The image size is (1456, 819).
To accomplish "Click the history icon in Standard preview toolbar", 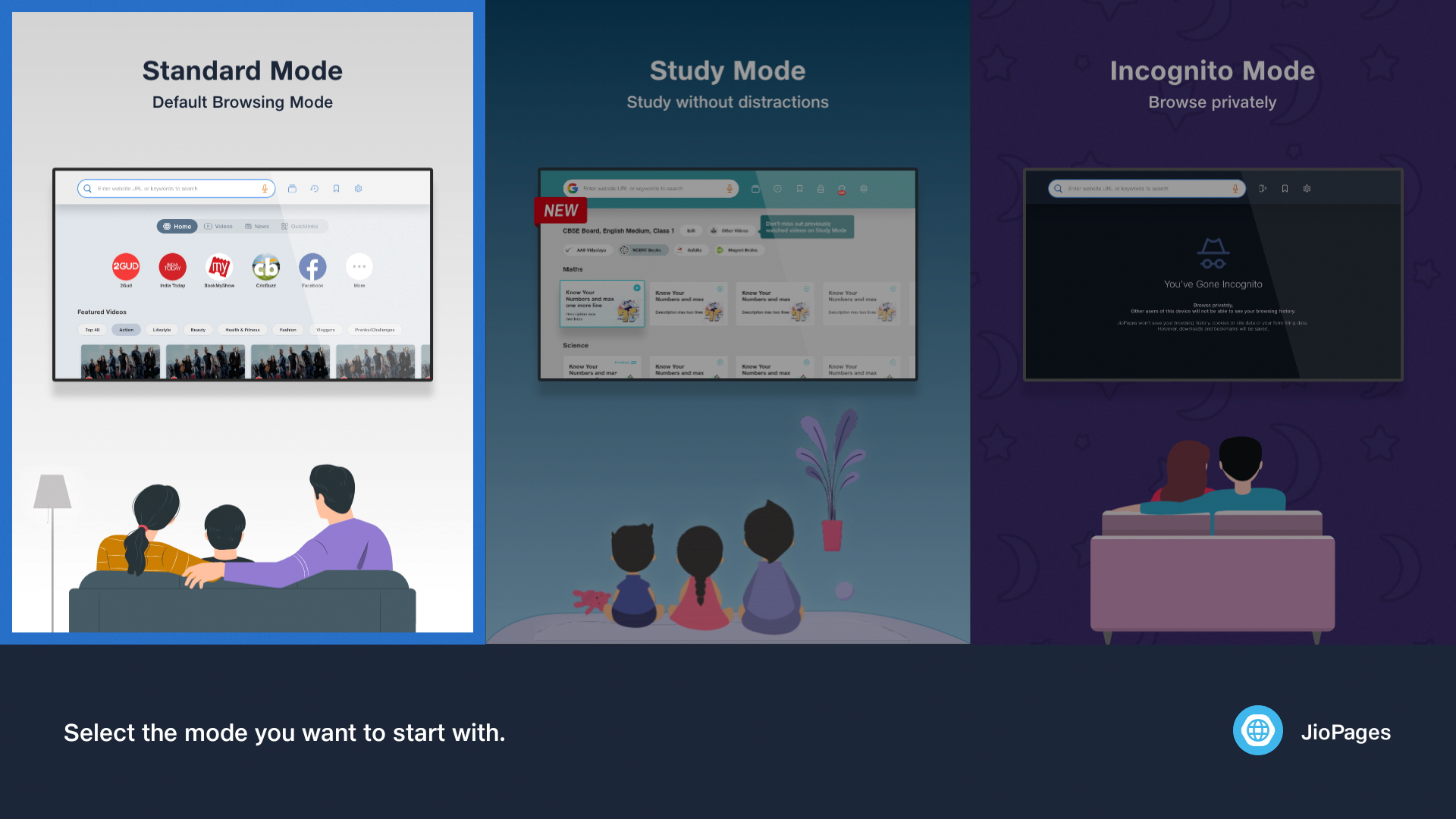I will coord(314,189).
